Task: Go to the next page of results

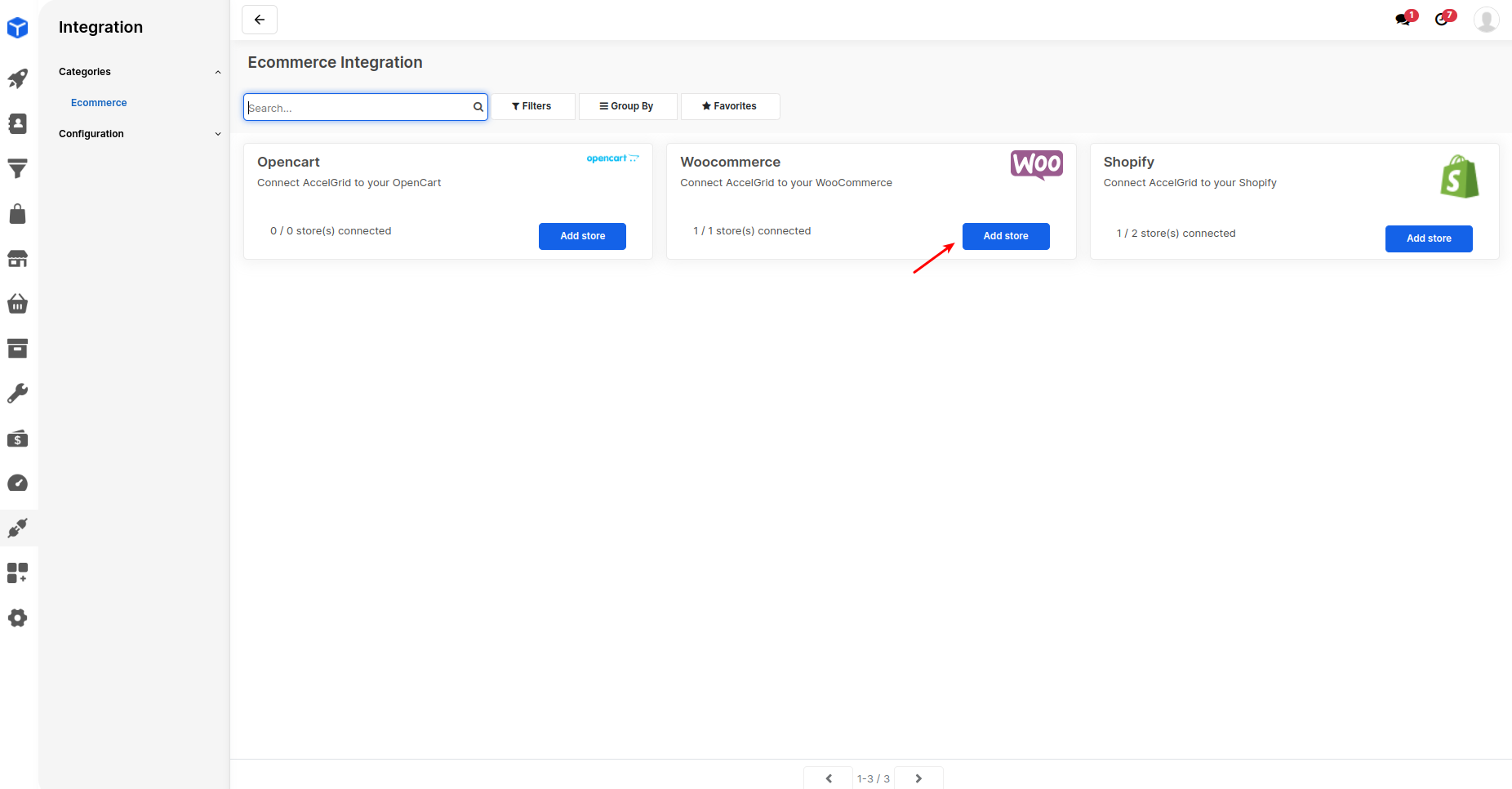Action: [x=918, y=778]
